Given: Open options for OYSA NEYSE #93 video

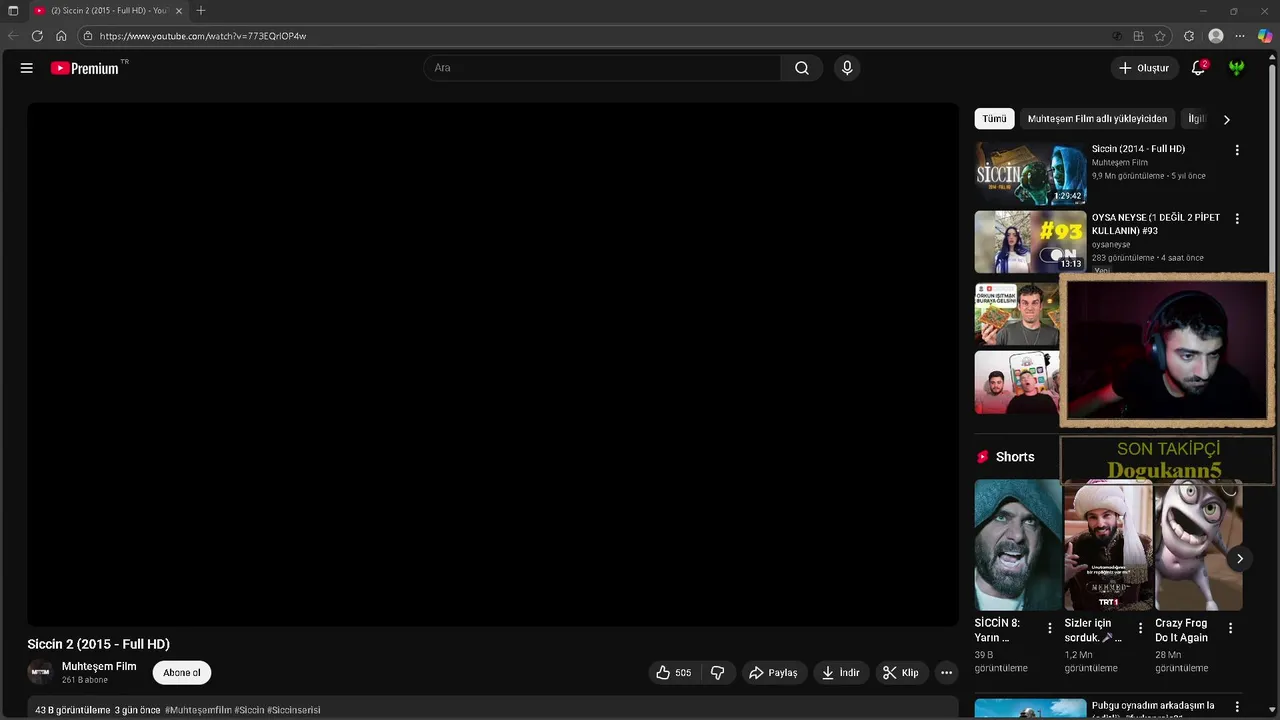Looking at the screenshot, I should tap(1237, 218).
